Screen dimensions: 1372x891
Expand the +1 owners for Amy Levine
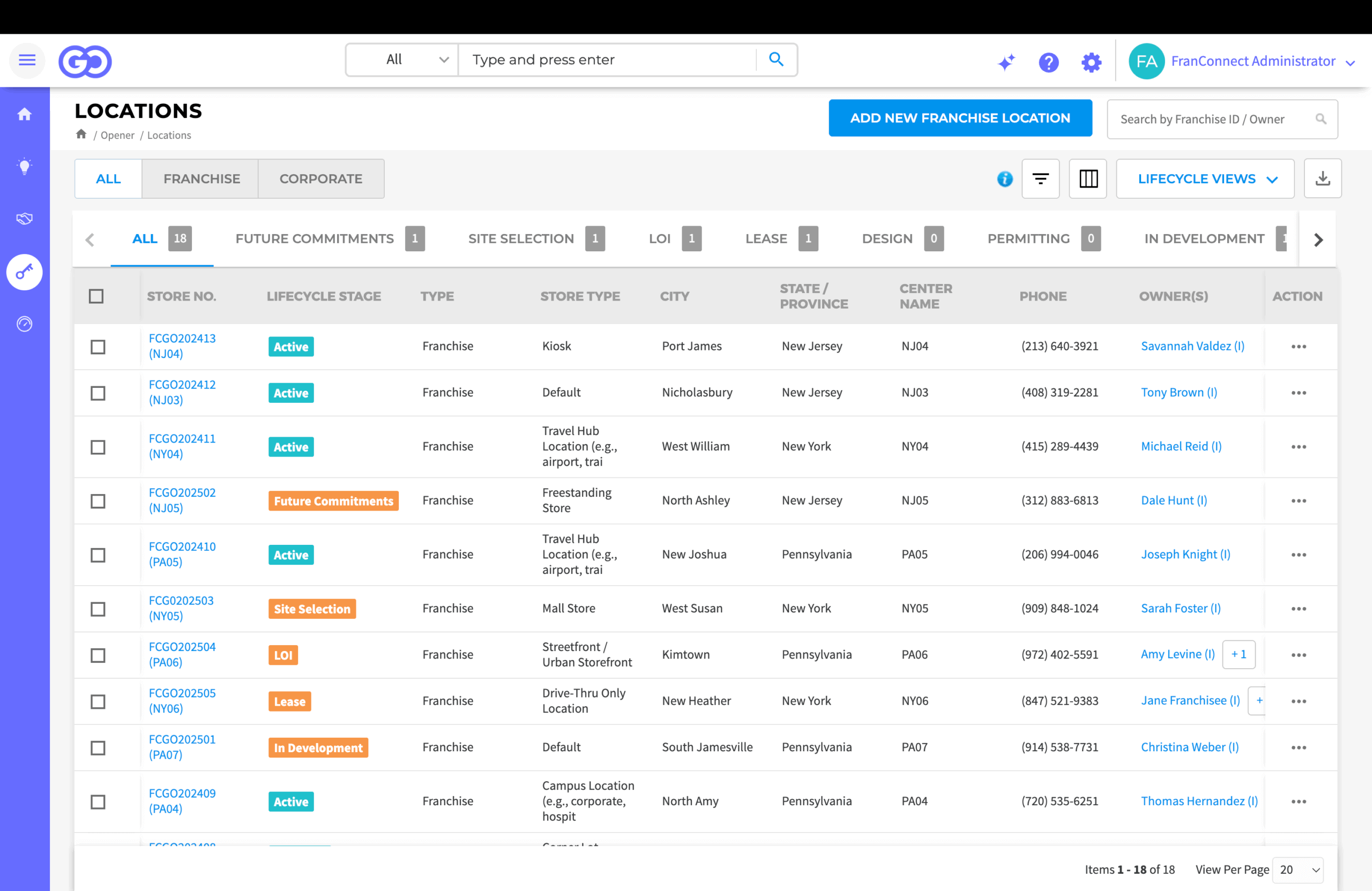click(1238, 654)
